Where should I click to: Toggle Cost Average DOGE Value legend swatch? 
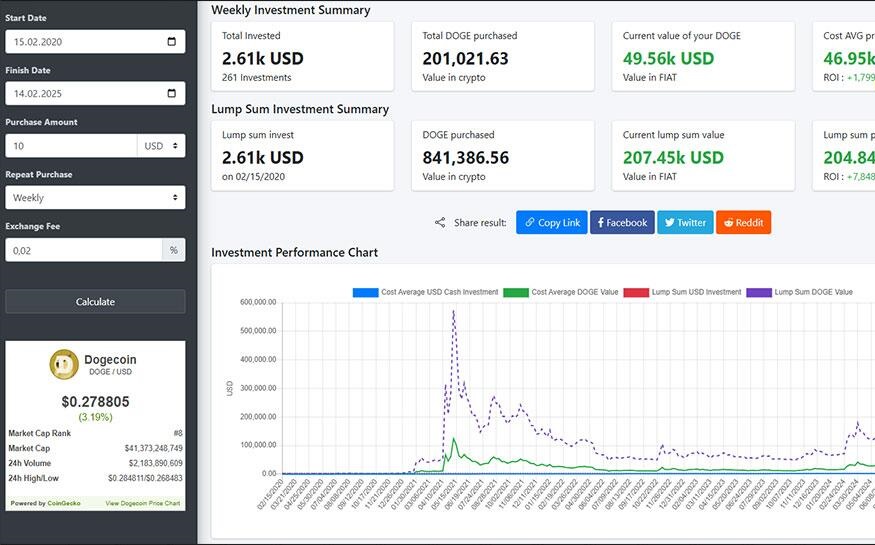[516, 292]
